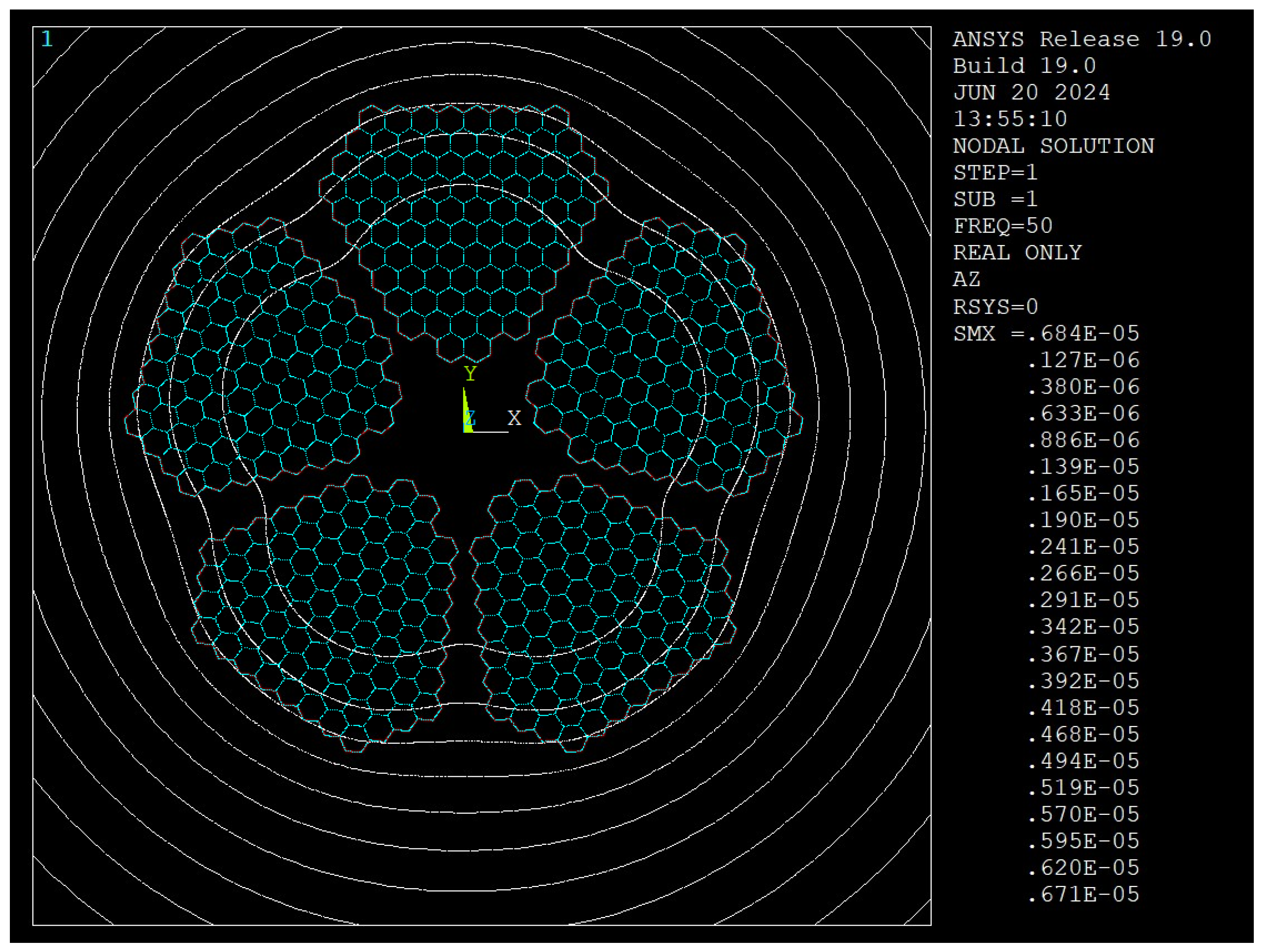Click the RSYS=0 legend entry

point(996,307)
